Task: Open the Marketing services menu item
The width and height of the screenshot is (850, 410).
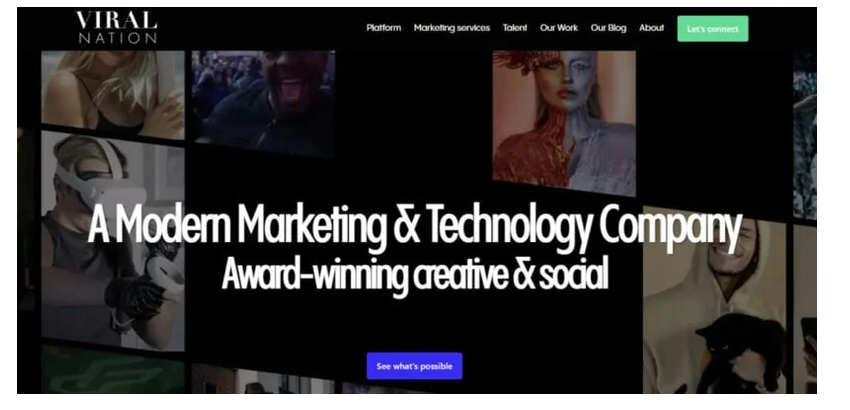Action: (x=452, y=28)
